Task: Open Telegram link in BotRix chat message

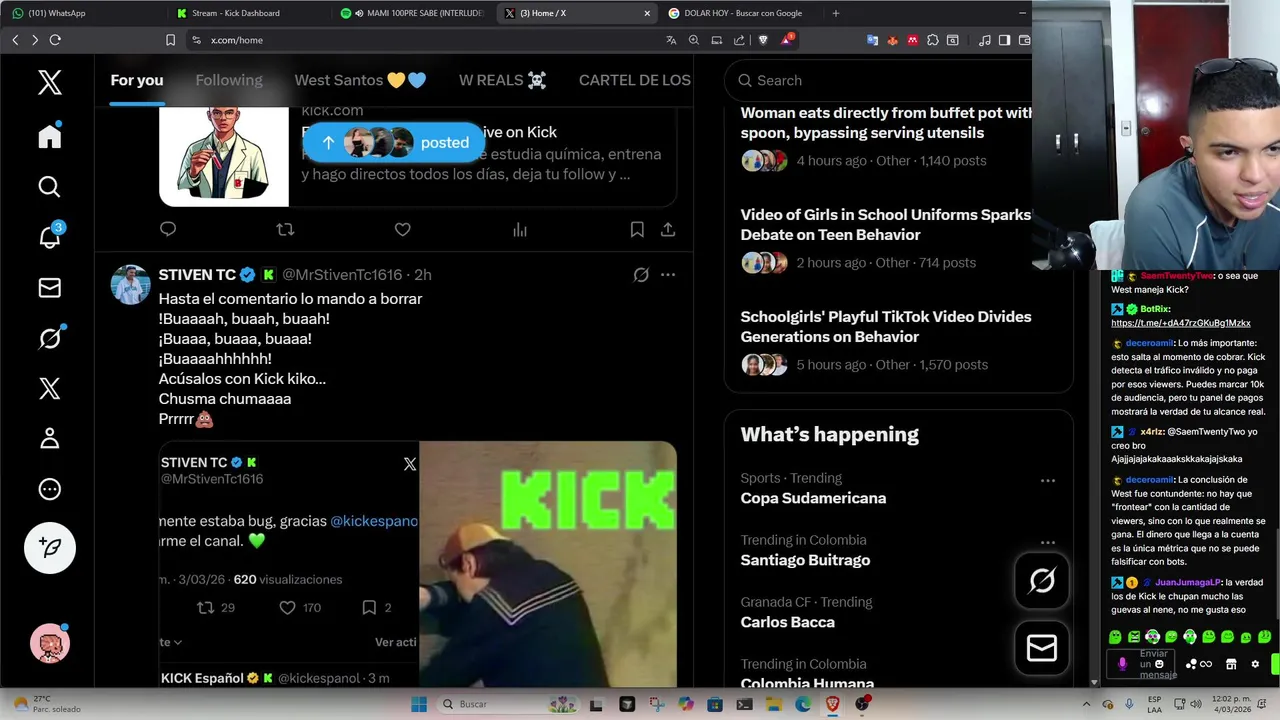Action: click(1180, 323)
